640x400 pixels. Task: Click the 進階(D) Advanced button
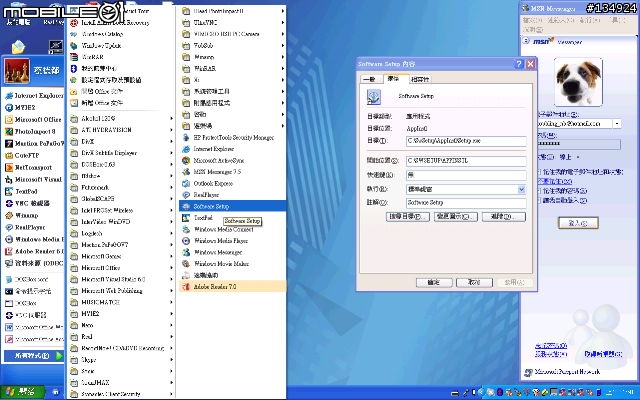point(504,216)
